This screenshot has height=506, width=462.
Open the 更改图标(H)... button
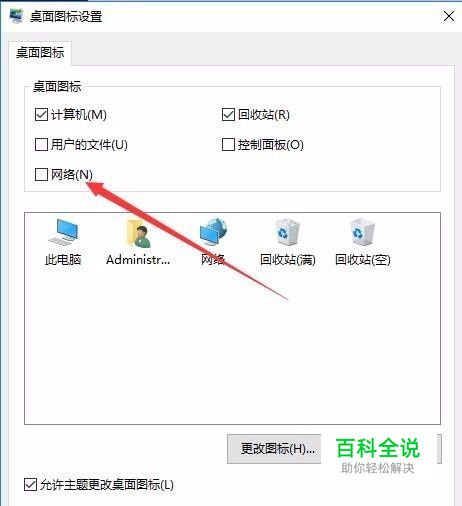274,449
